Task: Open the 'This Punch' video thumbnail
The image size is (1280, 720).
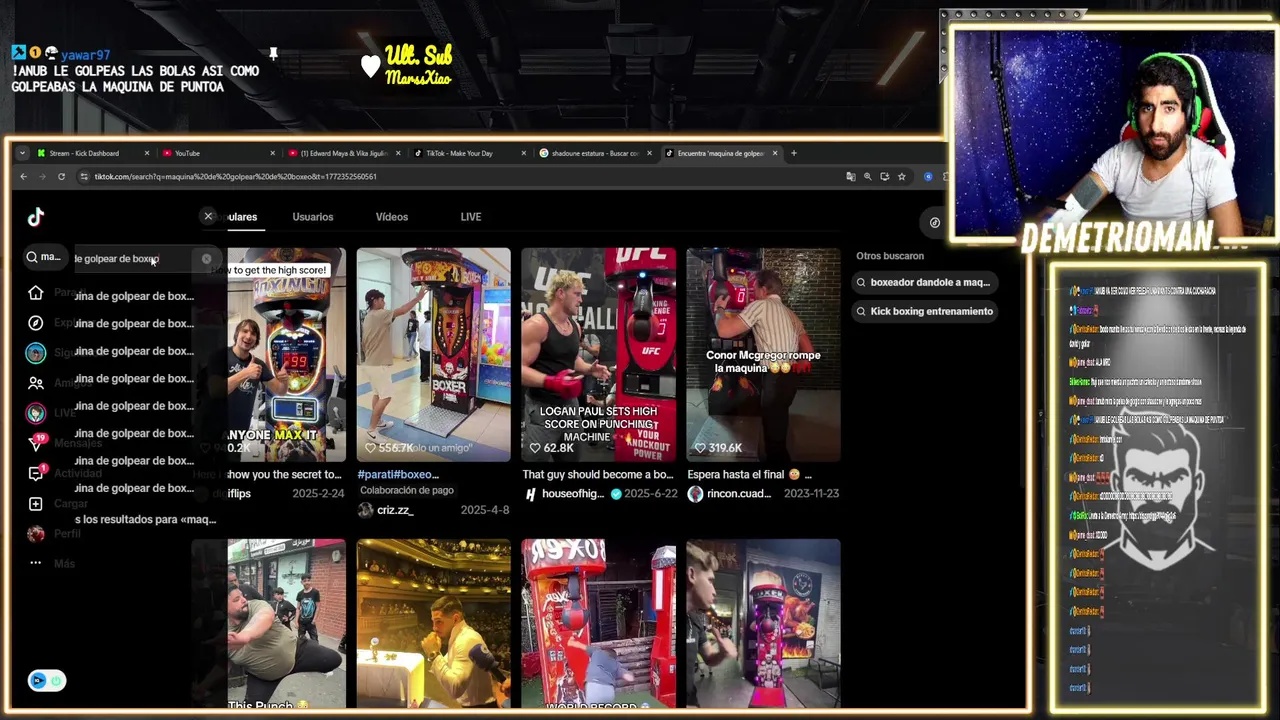Action: [286, 624]
